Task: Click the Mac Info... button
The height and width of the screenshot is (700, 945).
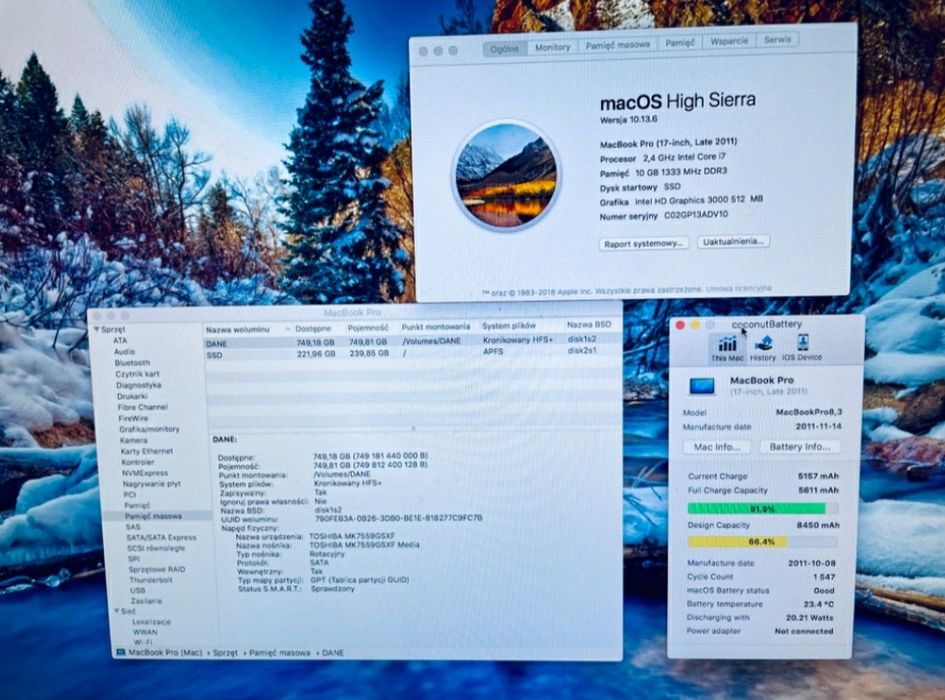Action: coord(717,447)
